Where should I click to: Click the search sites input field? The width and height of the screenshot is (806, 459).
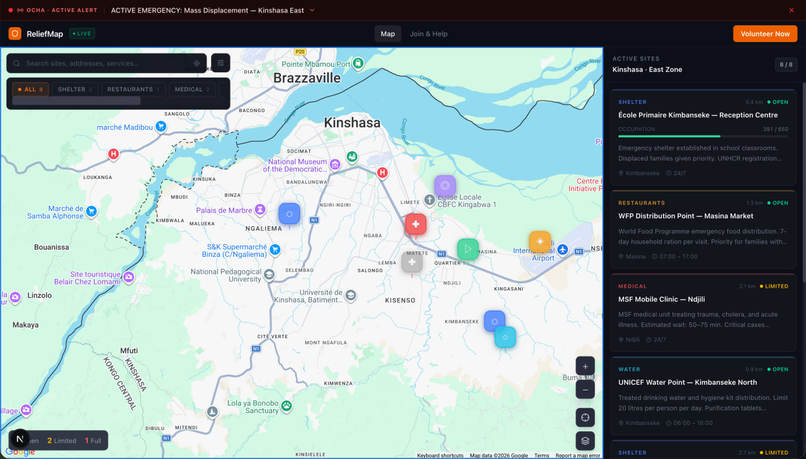pos(105,63)
